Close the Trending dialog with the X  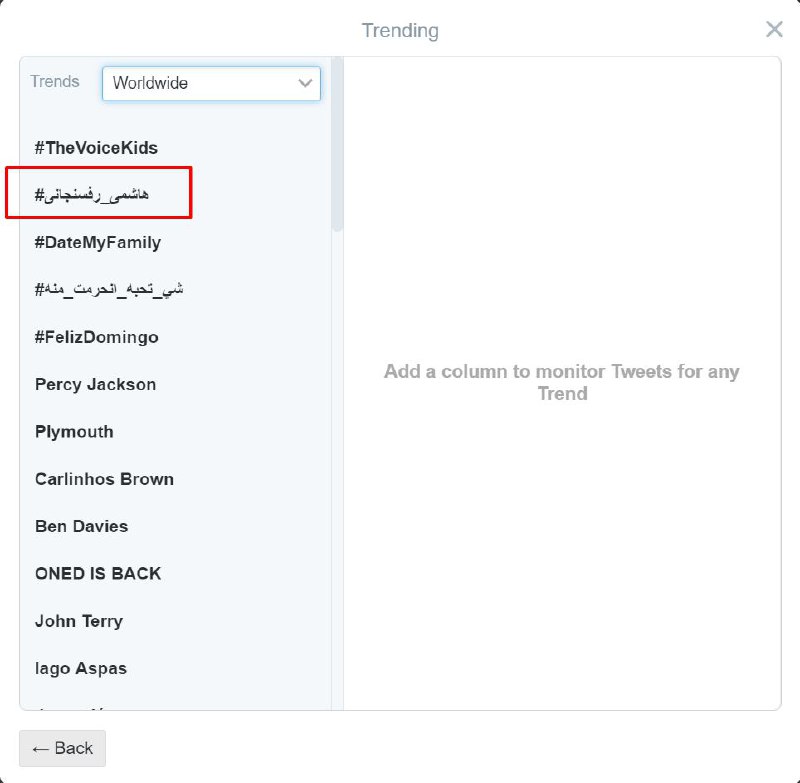[774, 29]
